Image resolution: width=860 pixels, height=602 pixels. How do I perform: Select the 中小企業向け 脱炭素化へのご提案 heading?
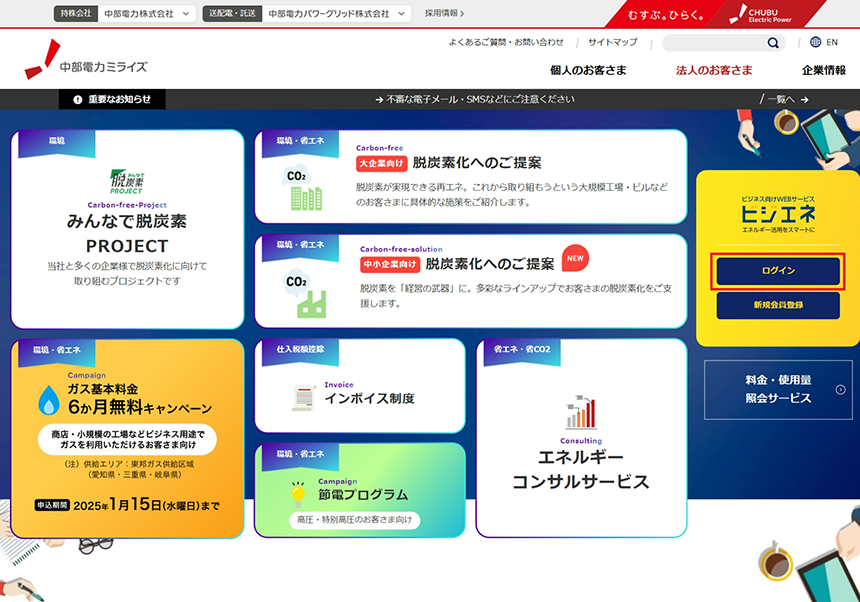click(457, 264)
